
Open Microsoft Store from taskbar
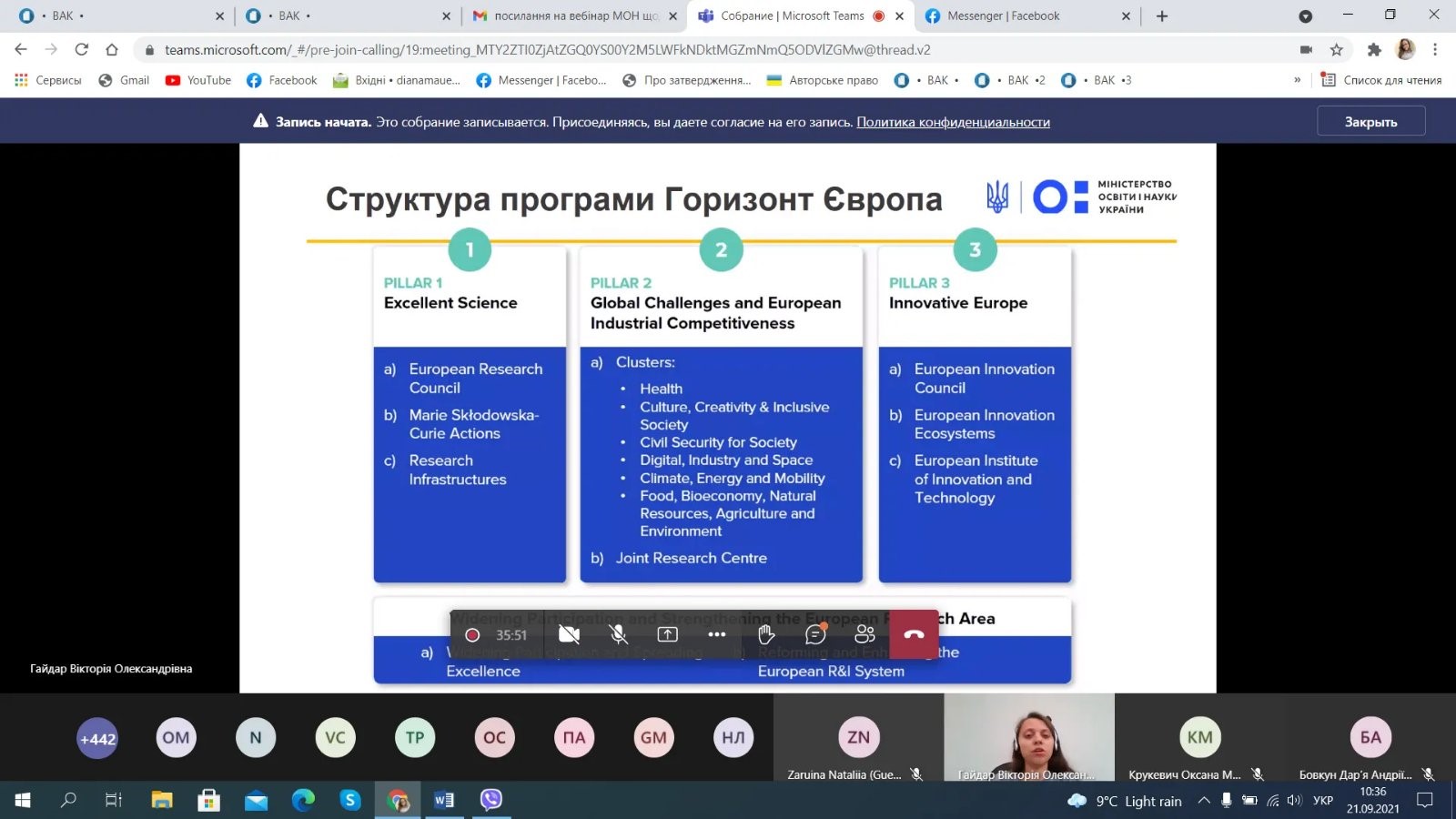209,800
